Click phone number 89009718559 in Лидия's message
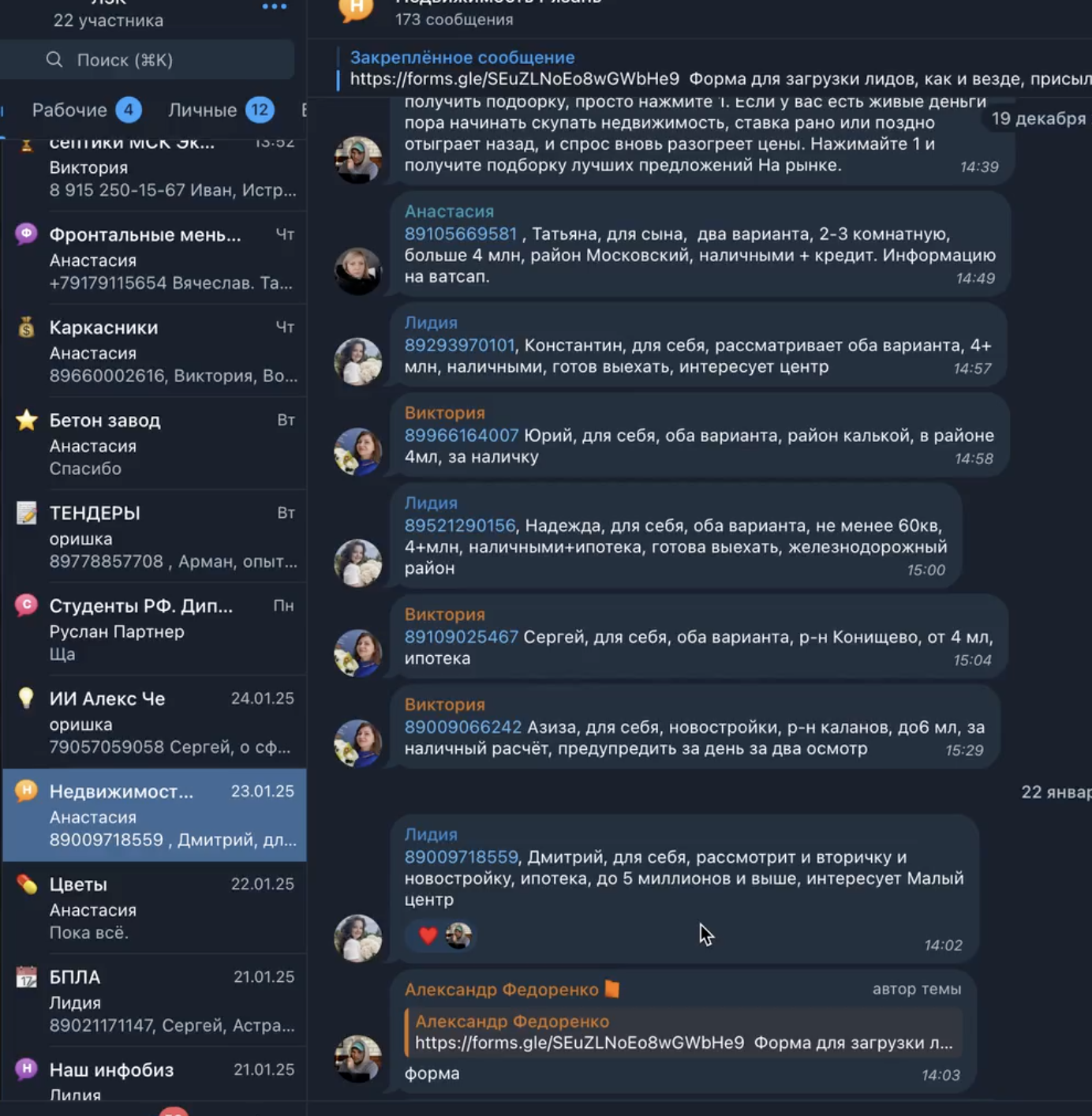 462,857
